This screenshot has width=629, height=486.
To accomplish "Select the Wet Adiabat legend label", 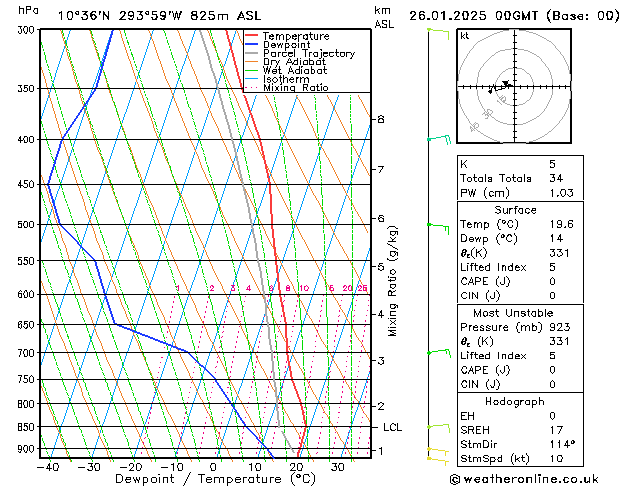I will pyautogui.click(x=295, y=71).
